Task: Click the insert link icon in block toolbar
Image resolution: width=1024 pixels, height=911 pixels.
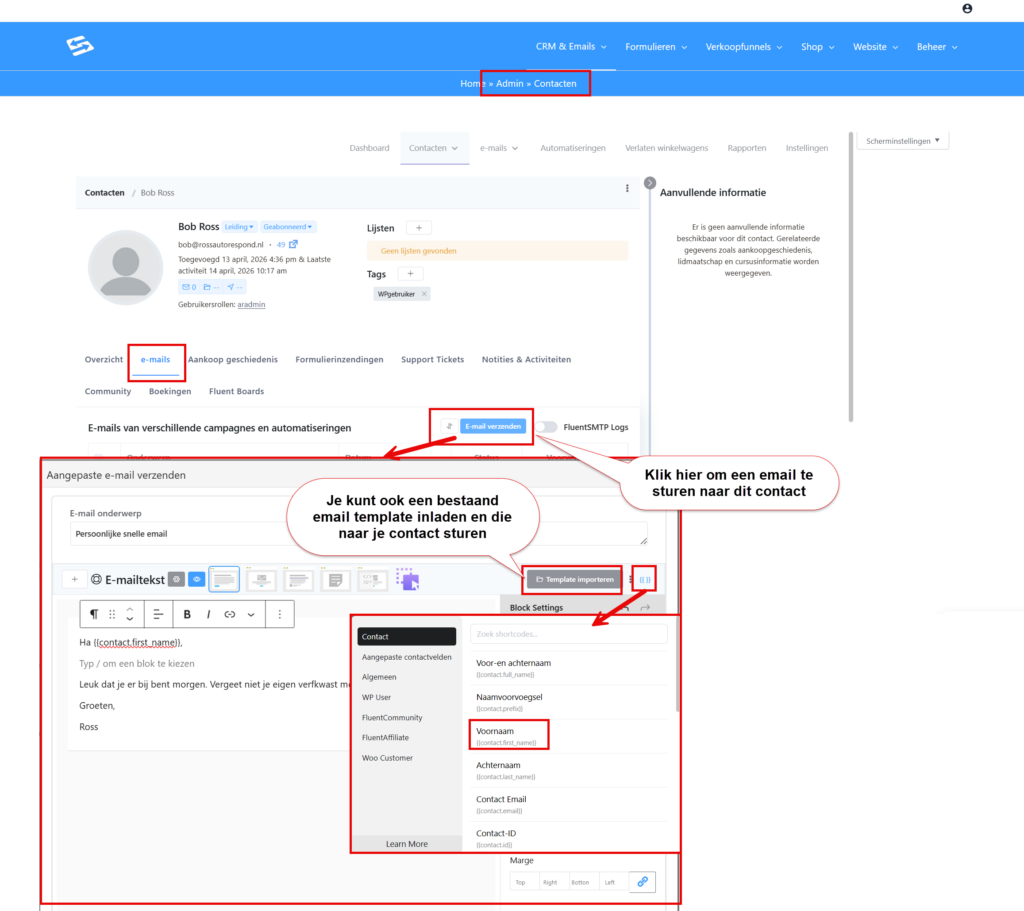Action: [229, 614]
